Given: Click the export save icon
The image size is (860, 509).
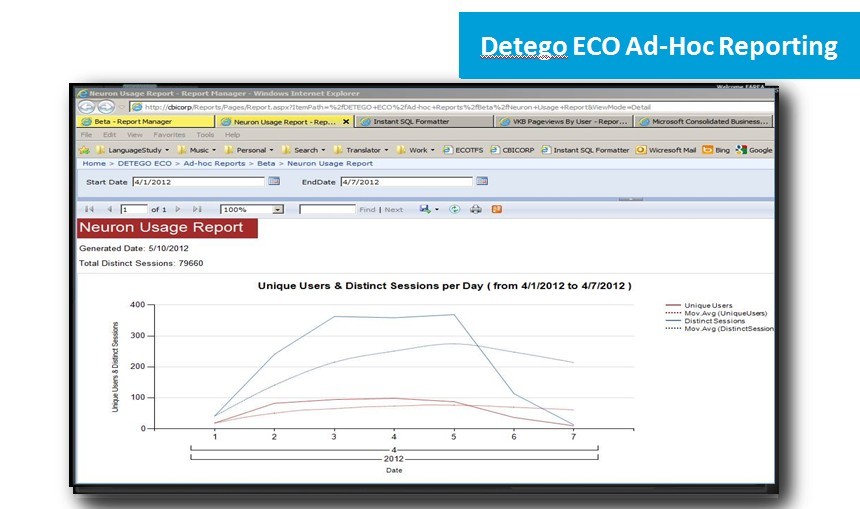Looking at the screenshot, I should pos(425,209).
